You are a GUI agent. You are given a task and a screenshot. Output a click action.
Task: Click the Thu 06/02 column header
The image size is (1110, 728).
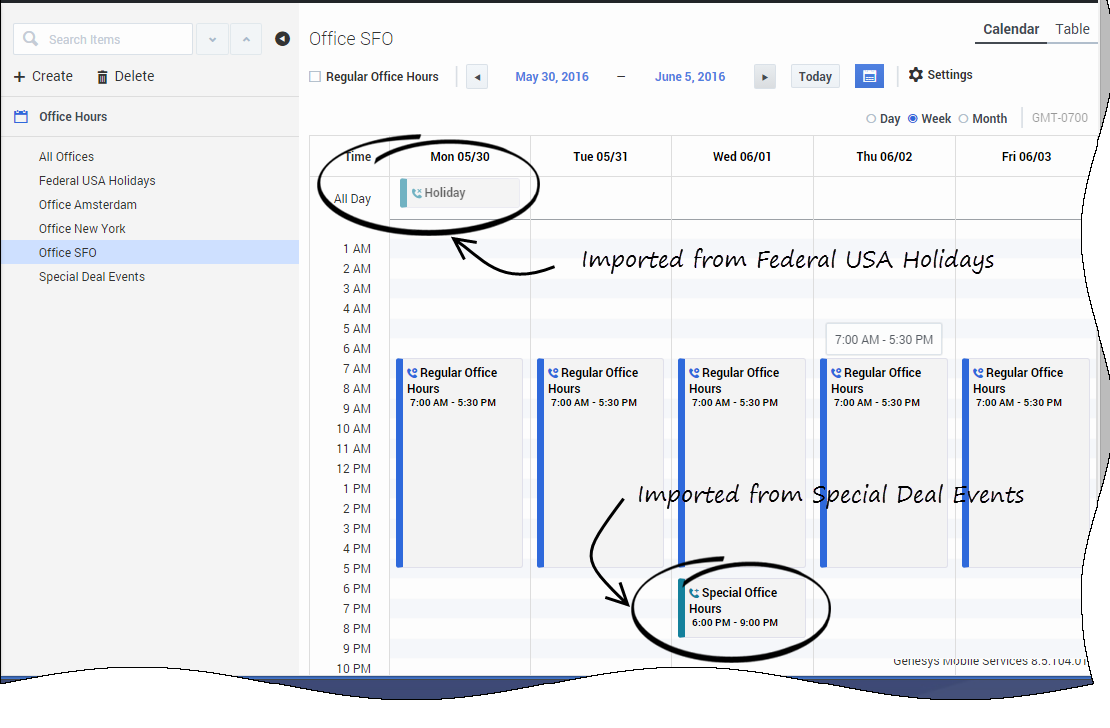point(884,157)
